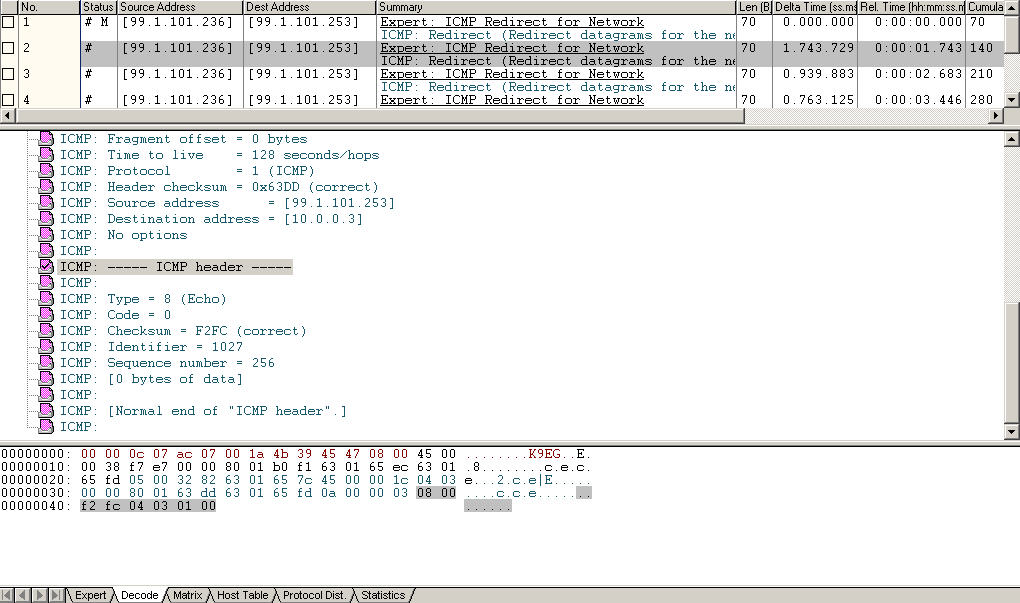This screenshot has width=1020, height=603.
Task: Click the first-packet navigation arrow at bottom left
Action: [x=6, y=595]
